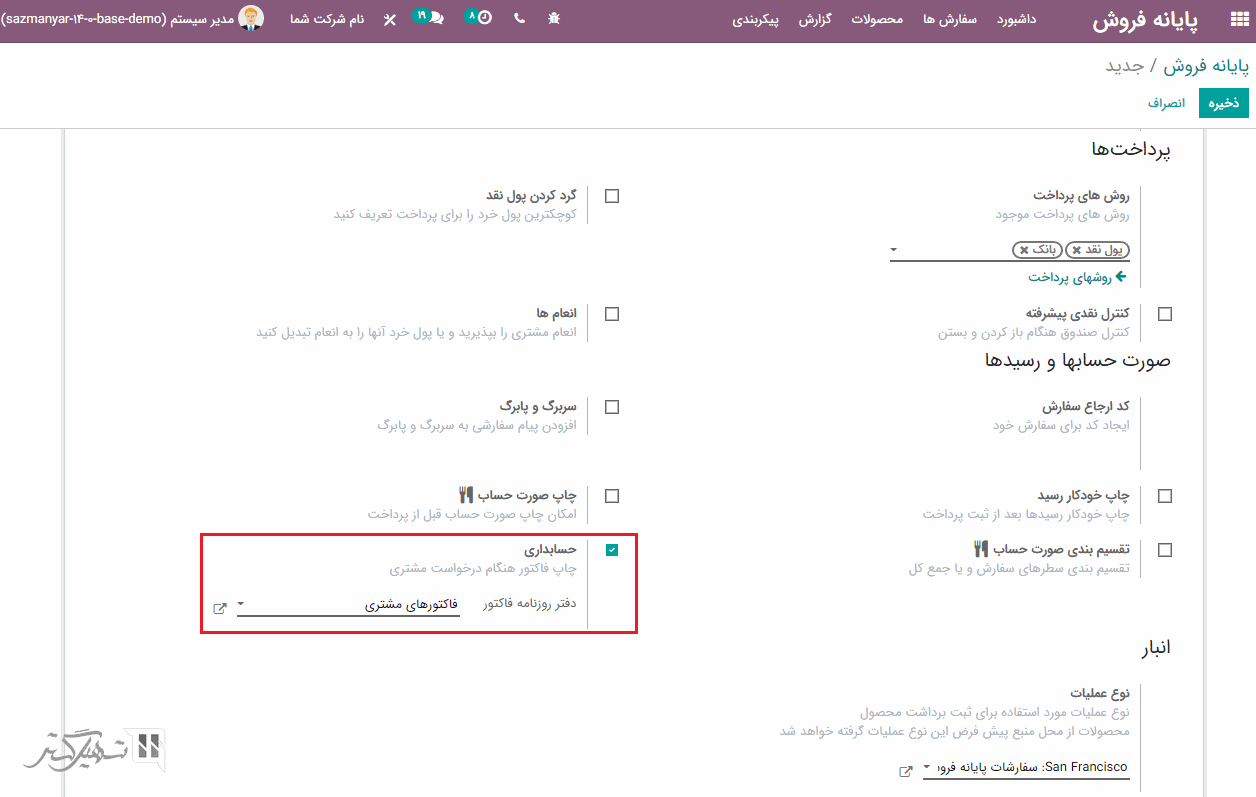Image resolution: width=1256 pixels, height=797 pixels.
Task: Open the دفتر روزنامه فاکتور dropdown
Action: [x=241, y=605]
